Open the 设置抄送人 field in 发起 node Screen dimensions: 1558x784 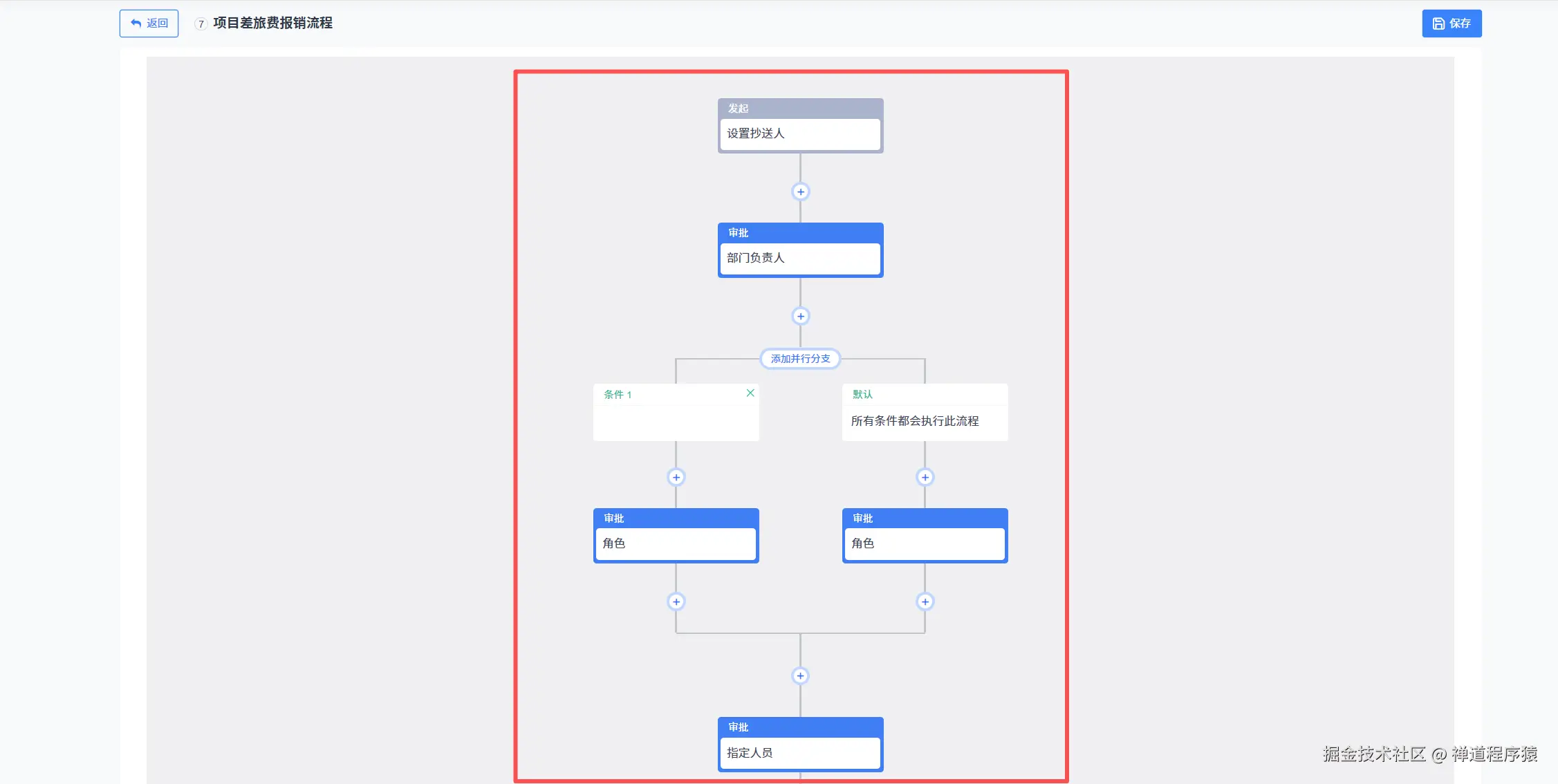point(800,133)
